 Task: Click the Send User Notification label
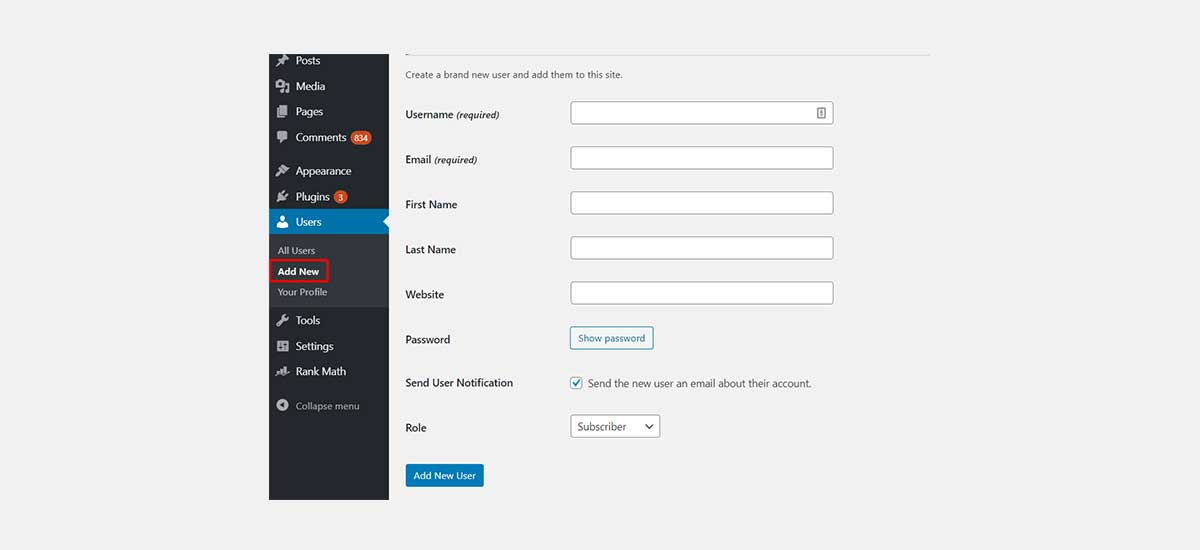pyautogui.click(x=459, y=383)
